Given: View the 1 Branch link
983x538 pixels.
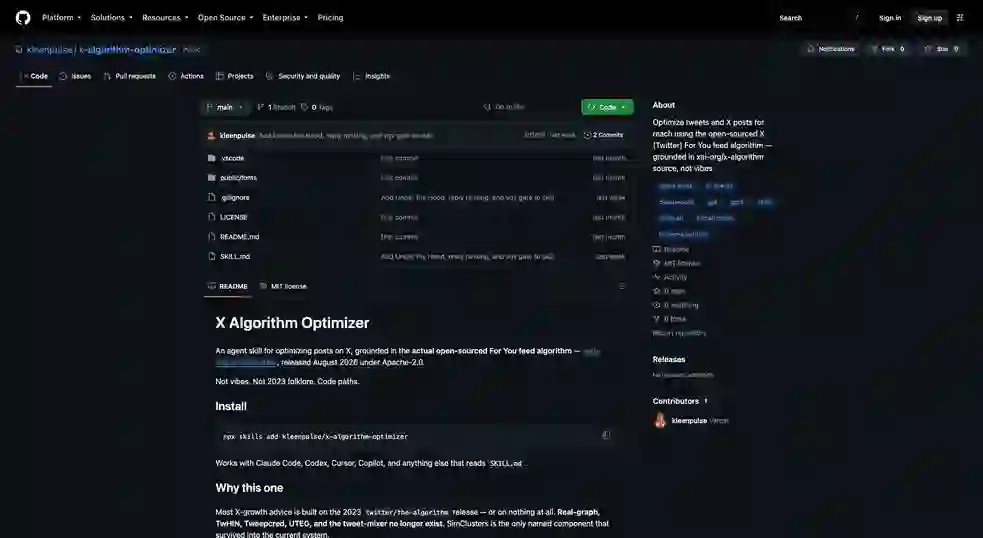Looking at the screenshot, I should click(276, 107).
